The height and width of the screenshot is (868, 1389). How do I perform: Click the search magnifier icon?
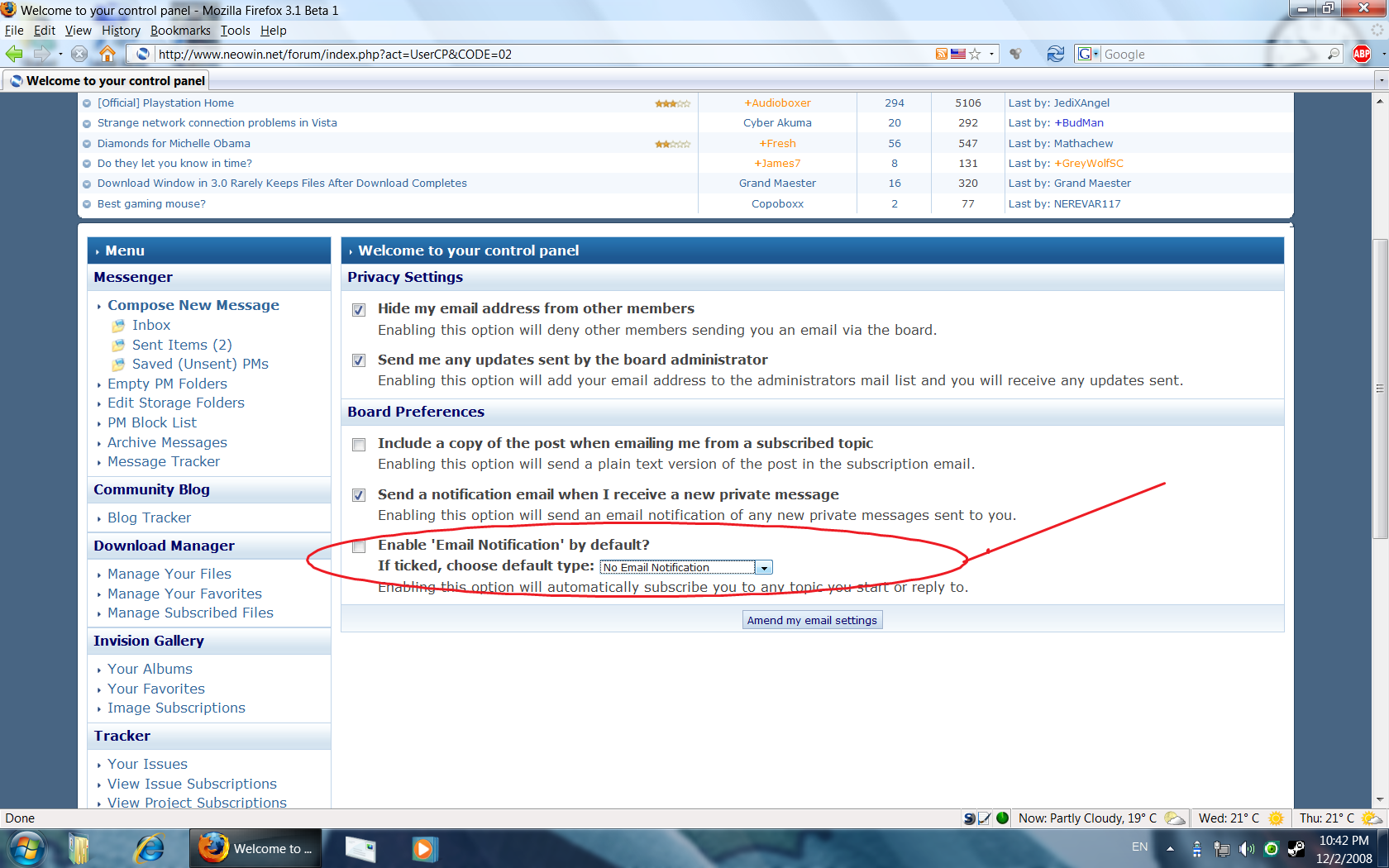[1334, 54]
